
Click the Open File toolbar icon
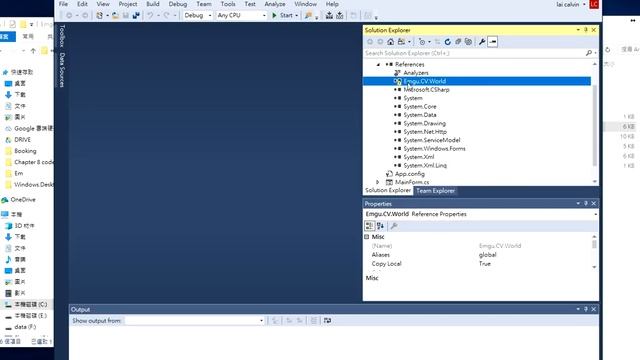click(x=115, y=16)
